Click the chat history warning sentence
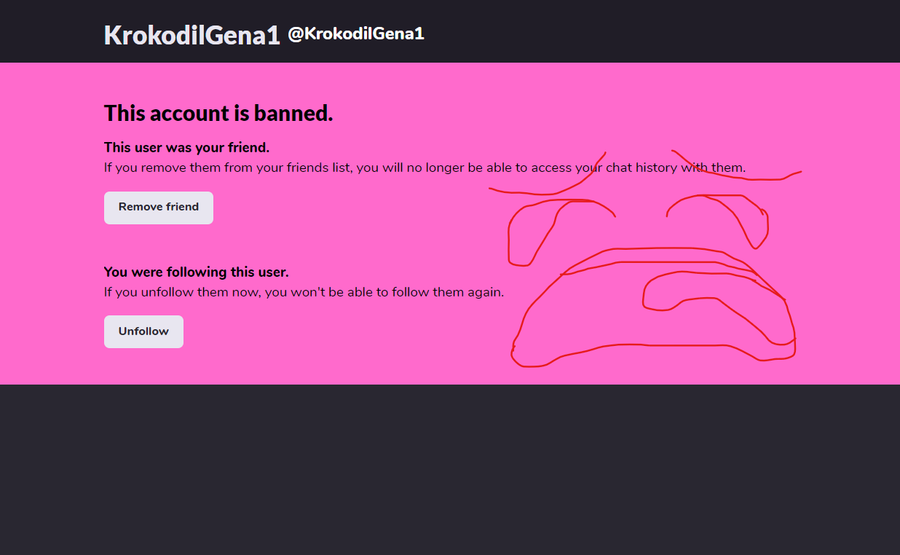The width and height of the screenshot is (900, 555). click(424, 167)
